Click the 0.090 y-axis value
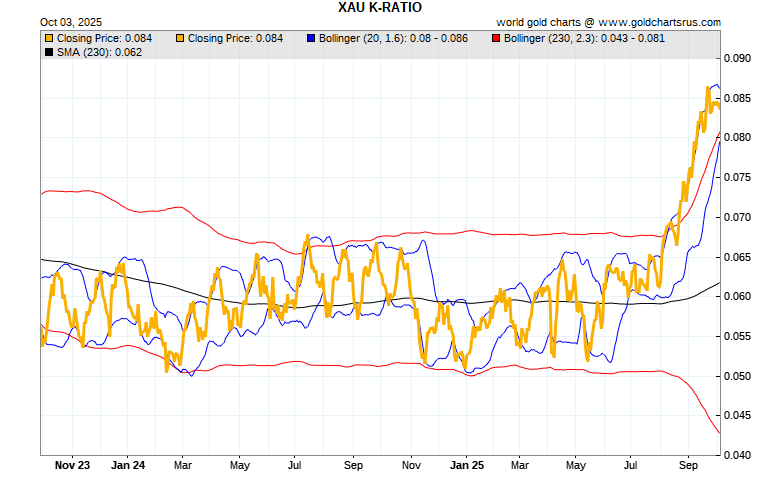 point(739,58)
